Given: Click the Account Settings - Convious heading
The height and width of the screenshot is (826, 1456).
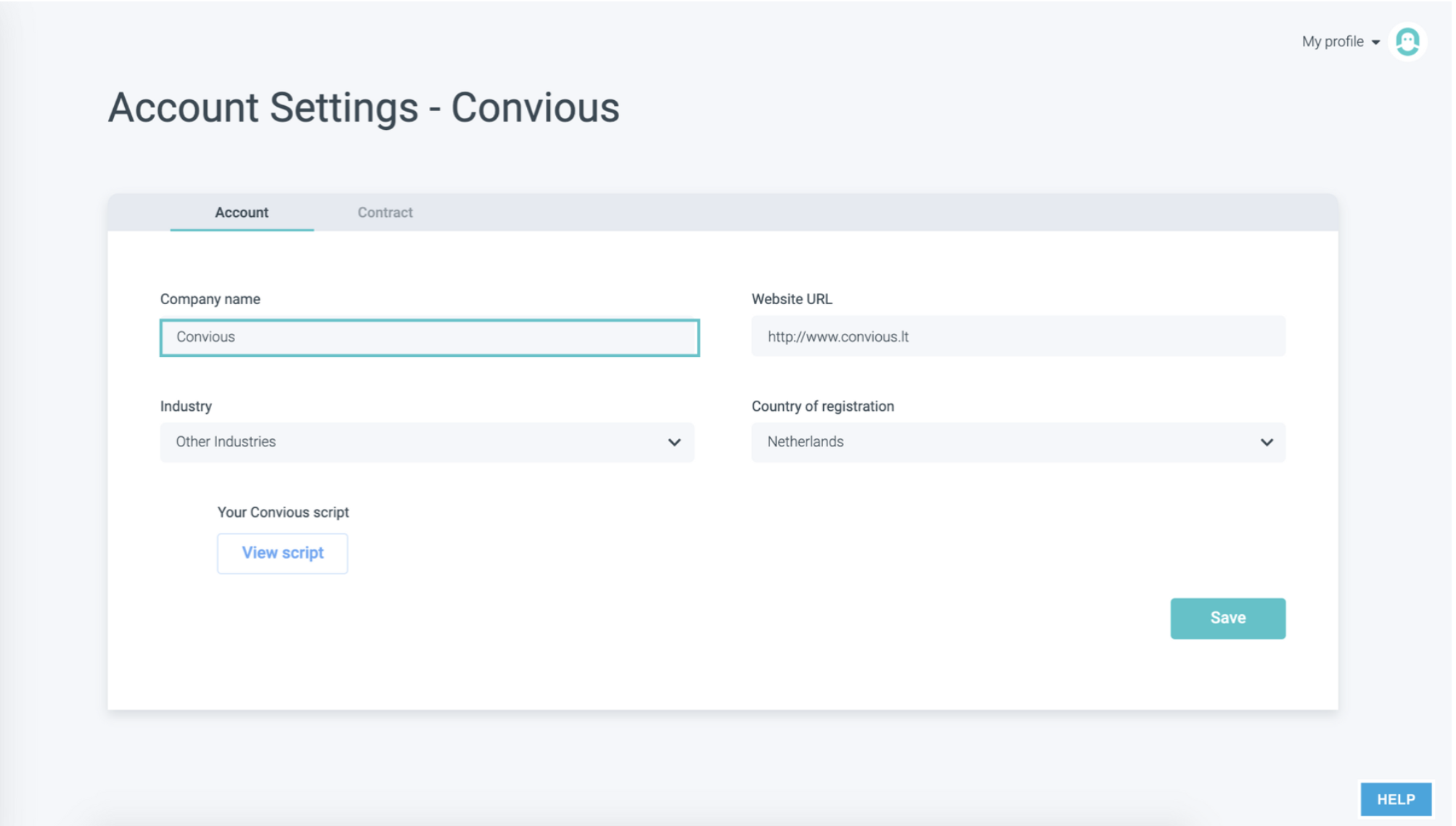Looking at the screenshot, I should pos(365,108).
